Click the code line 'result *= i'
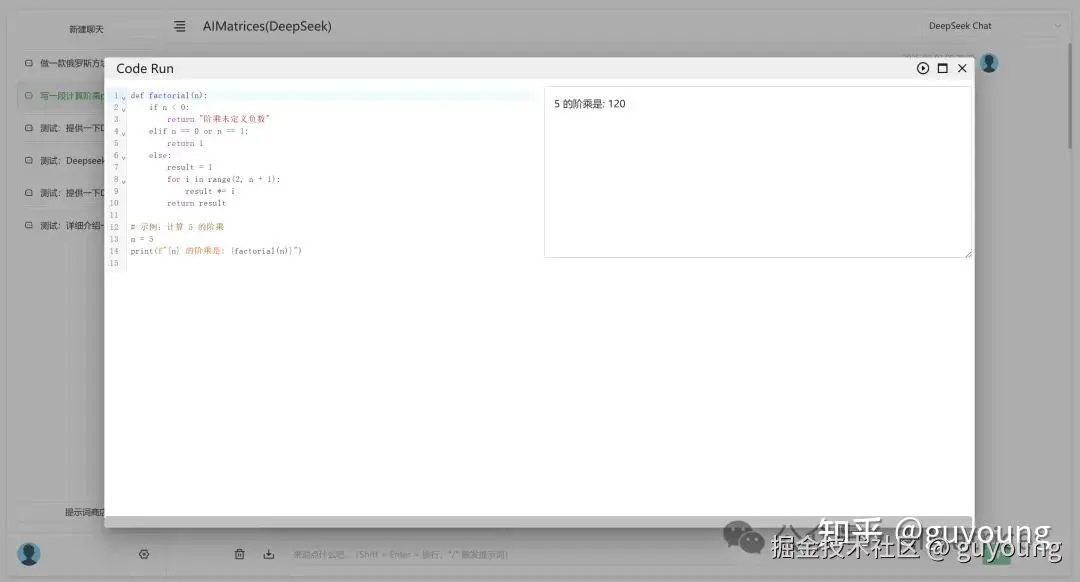Image resolution: width=1080 pixels, height=582 pixels. click(x=209, y=191)
